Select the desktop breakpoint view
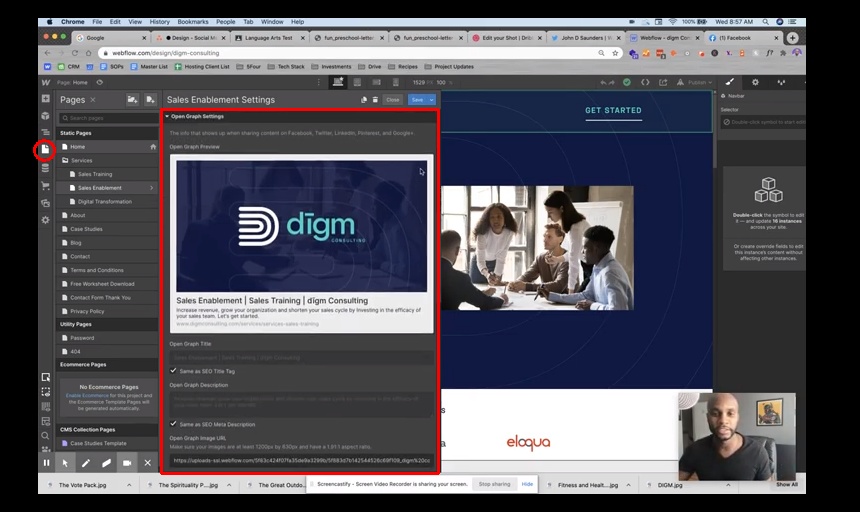The width and height of the screenshot is (860, 512). coord(338,82)
